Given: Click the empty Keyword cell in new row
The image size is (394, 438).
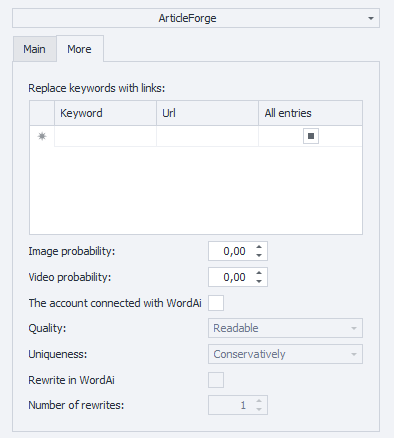Looking at the screenshot, I should 105,136.
